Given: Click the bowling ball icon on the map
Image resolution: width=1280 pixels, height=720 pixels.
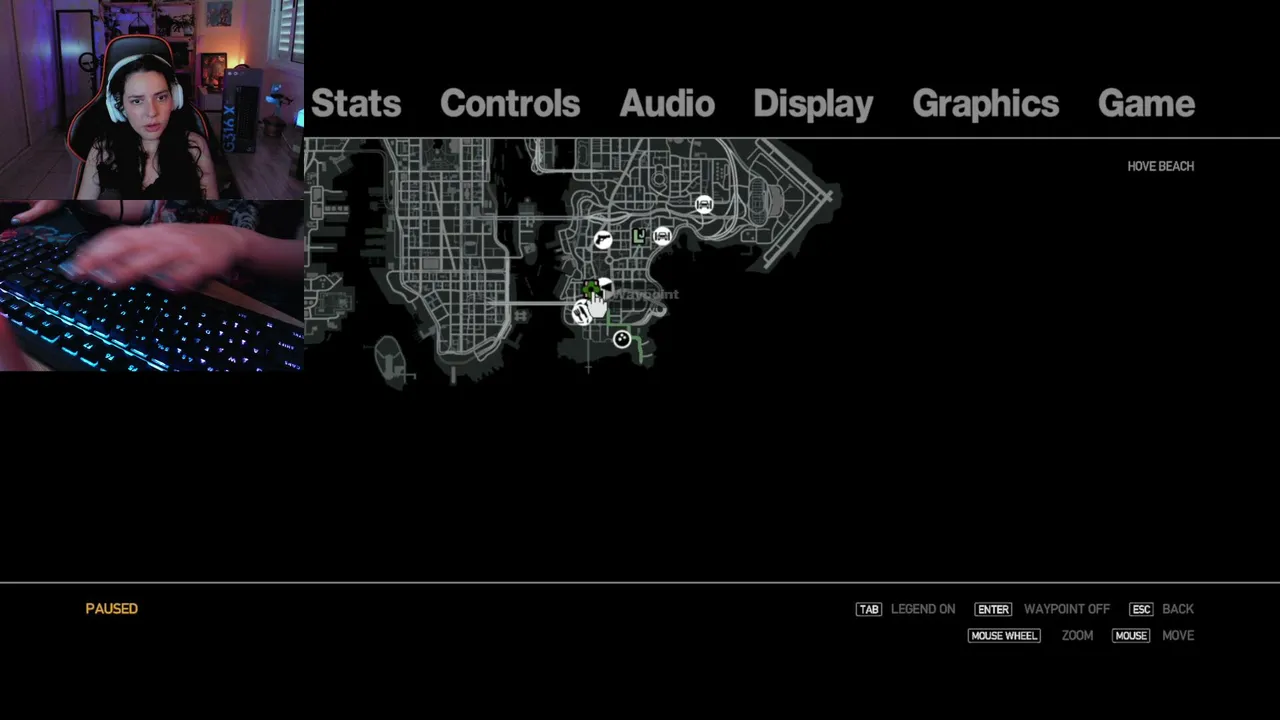Looking at the screenshot, I should coord(622,339).
